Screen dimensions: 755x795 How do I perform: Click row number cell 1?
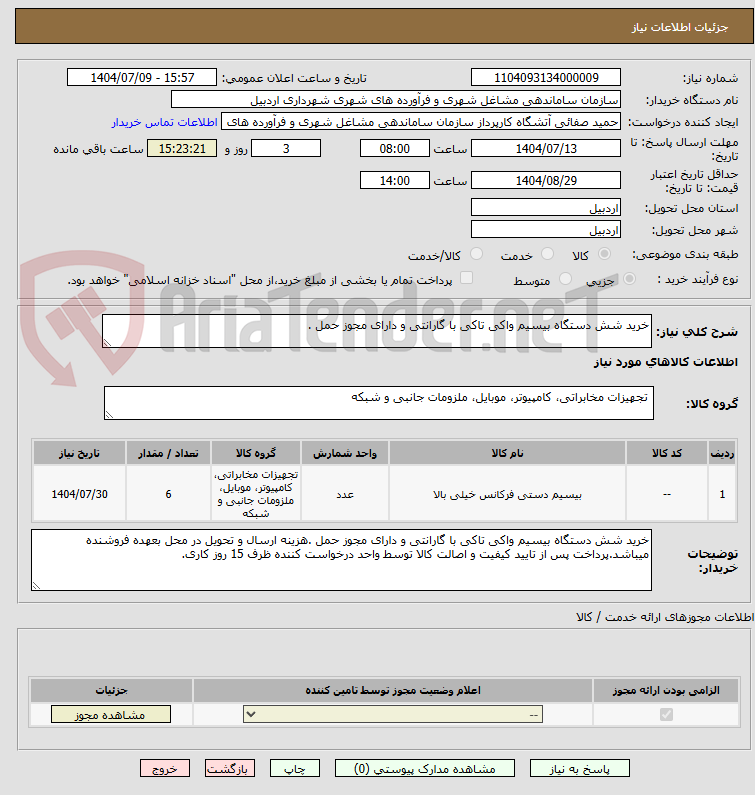click(722, 494)
